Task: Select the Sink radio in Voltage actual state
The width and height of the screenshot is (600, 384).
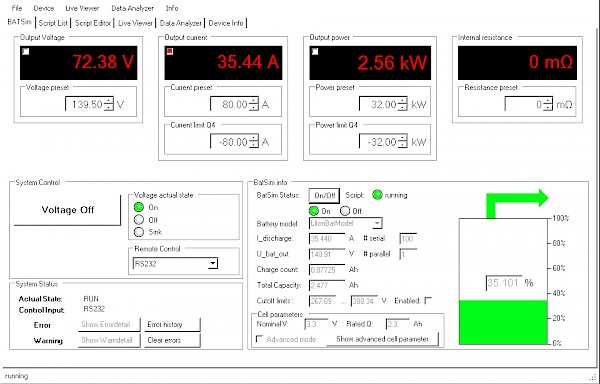Action: (139, 232)
